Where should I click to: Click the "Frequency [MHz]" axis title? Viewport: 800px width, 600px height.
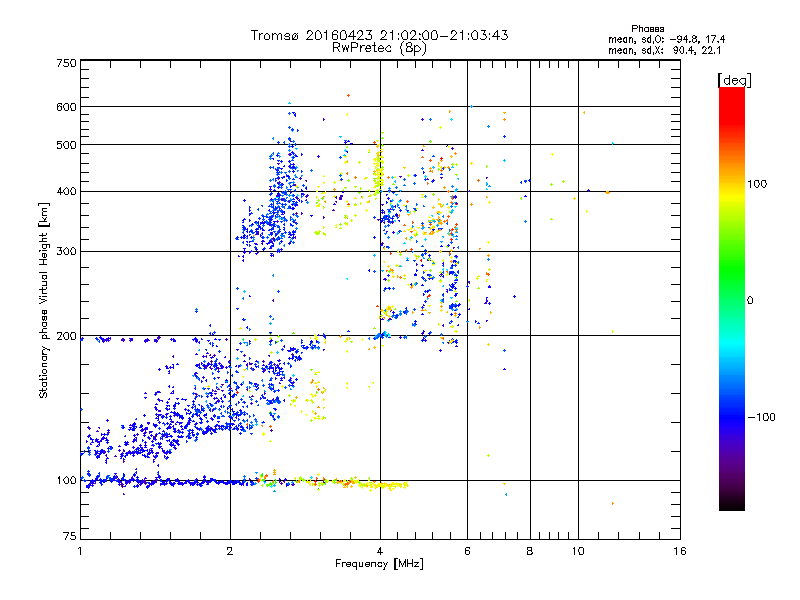tap(379, 564)
